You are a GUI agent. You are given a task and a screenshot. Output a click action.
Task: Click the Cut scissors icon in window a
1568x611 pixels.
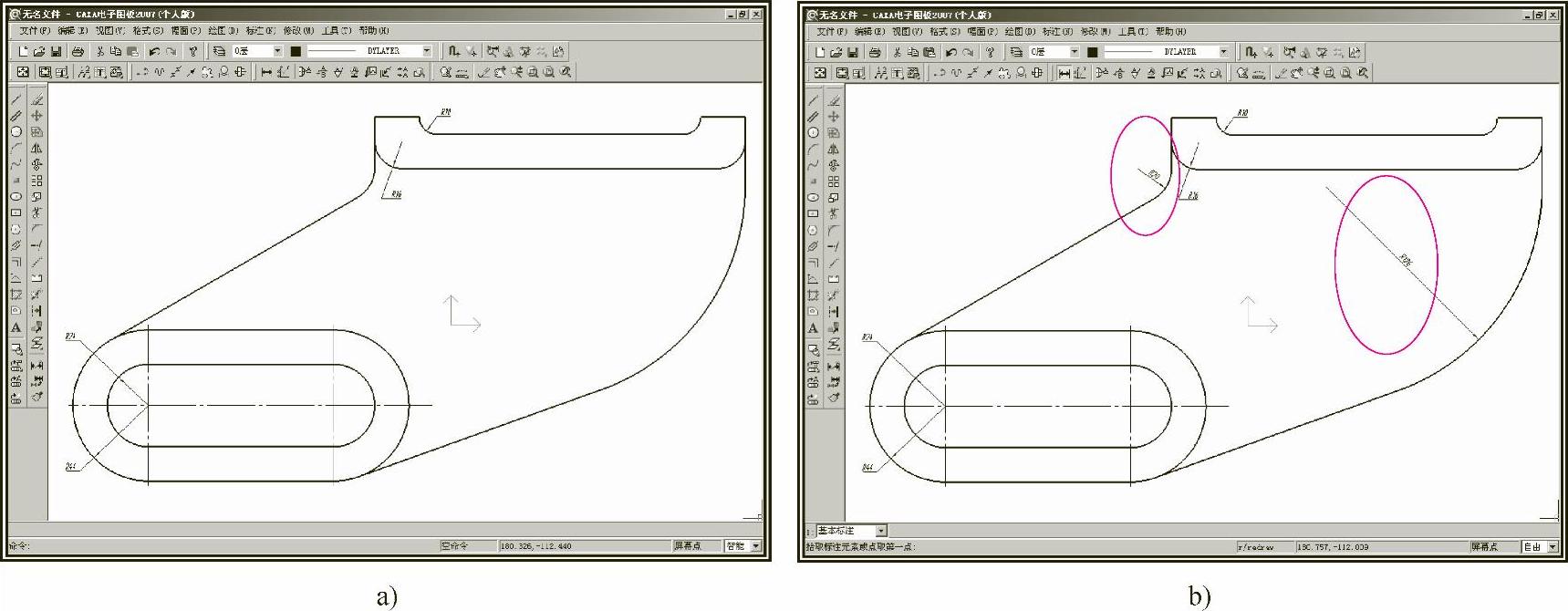click(100, 52)
